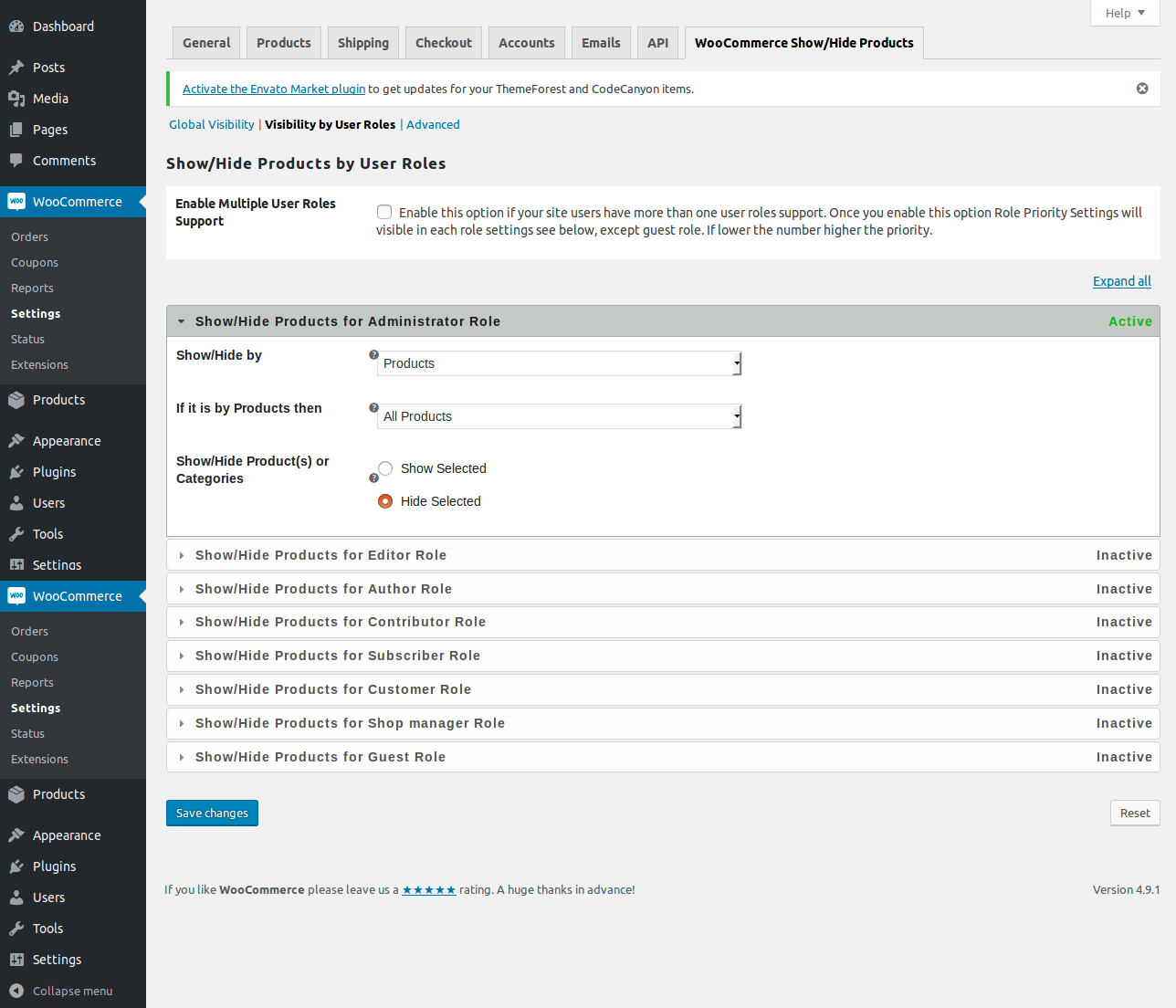This screenshot has width=1176, height=1008.
Task: Click the upper Users person icon
Action: point(16,503)
